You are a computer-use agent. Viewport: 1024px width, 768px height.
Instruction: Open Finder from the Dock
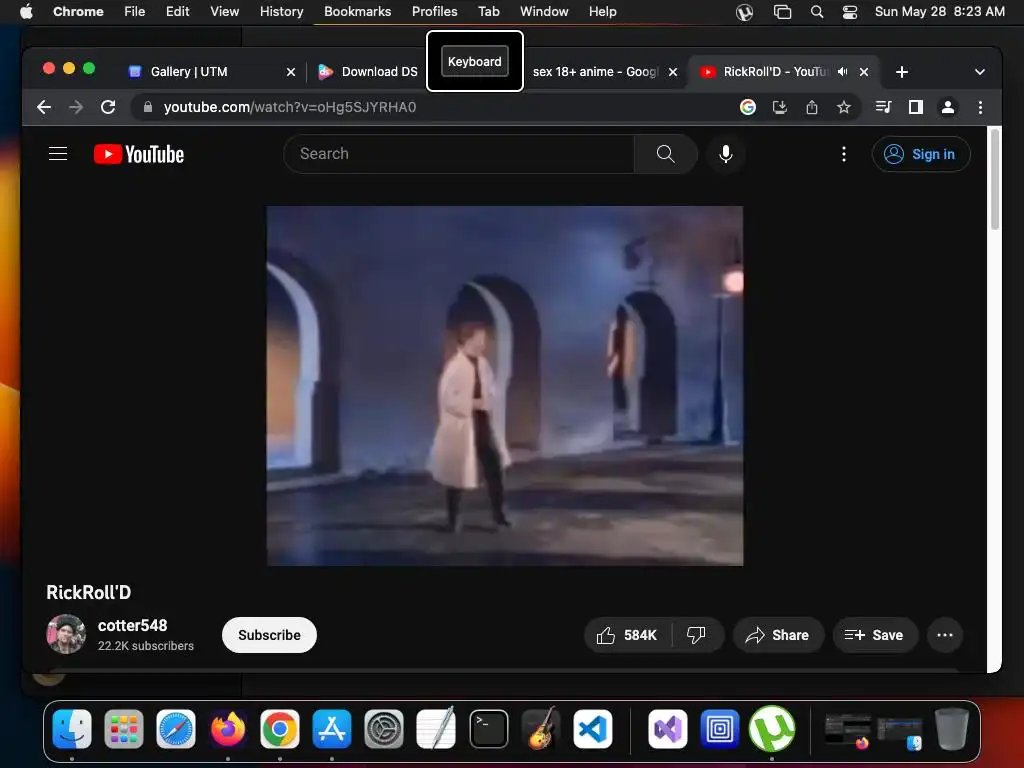pyautogui.click(x=72, y=728)
